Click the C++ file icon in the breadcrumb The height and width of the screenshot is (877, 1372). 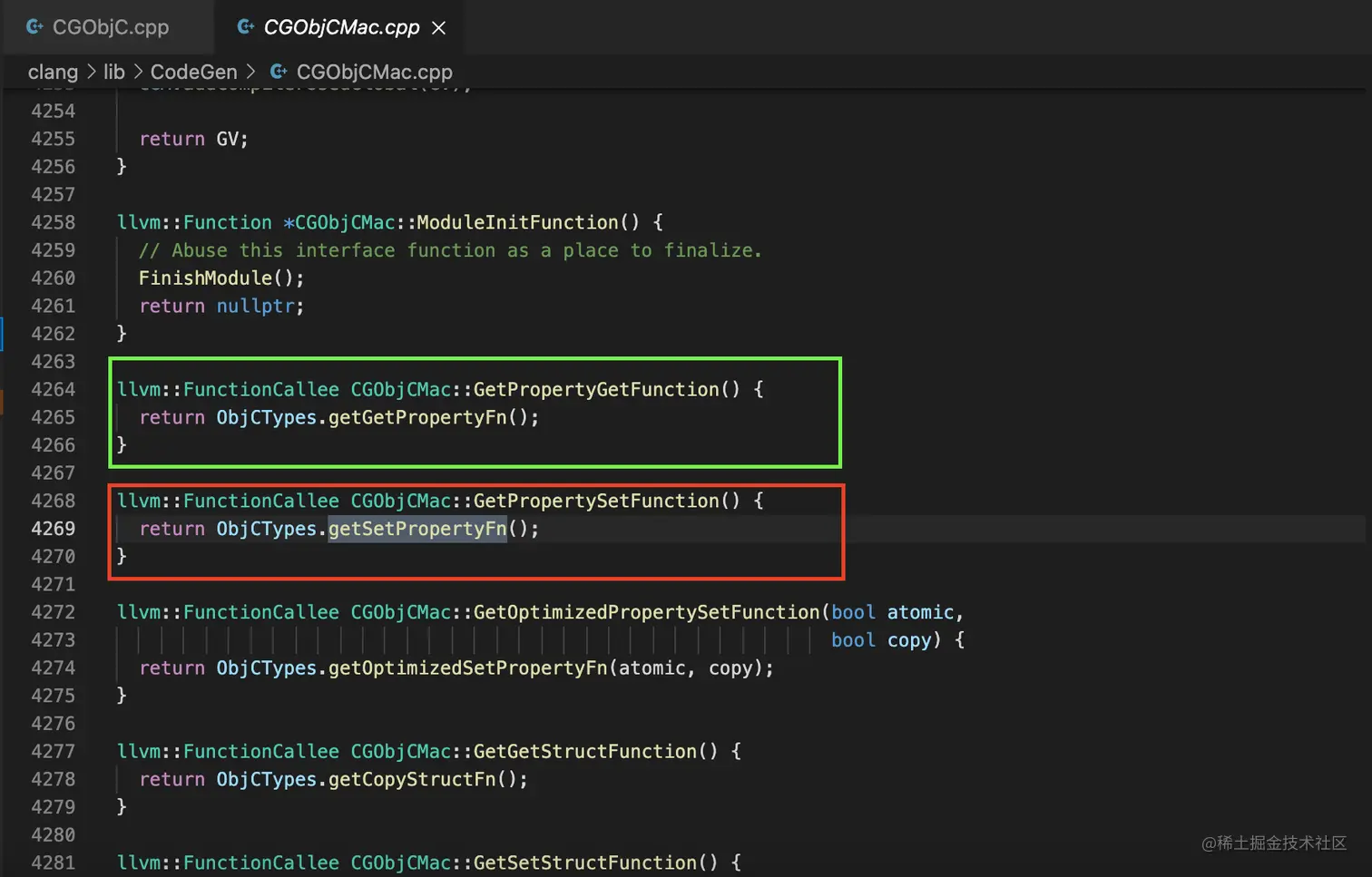click(x=279, y=72)
